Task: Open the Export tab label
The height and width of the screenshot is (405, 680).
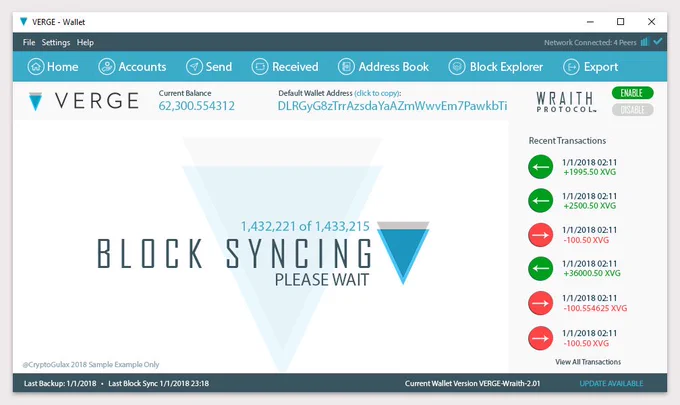Action: tap(601, 67)
